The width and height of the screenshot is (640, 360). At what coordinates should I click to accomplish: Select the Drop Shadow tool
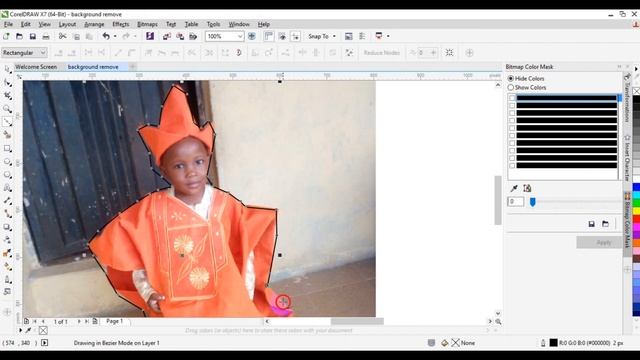pyautogui.click(x=8, y=227)
